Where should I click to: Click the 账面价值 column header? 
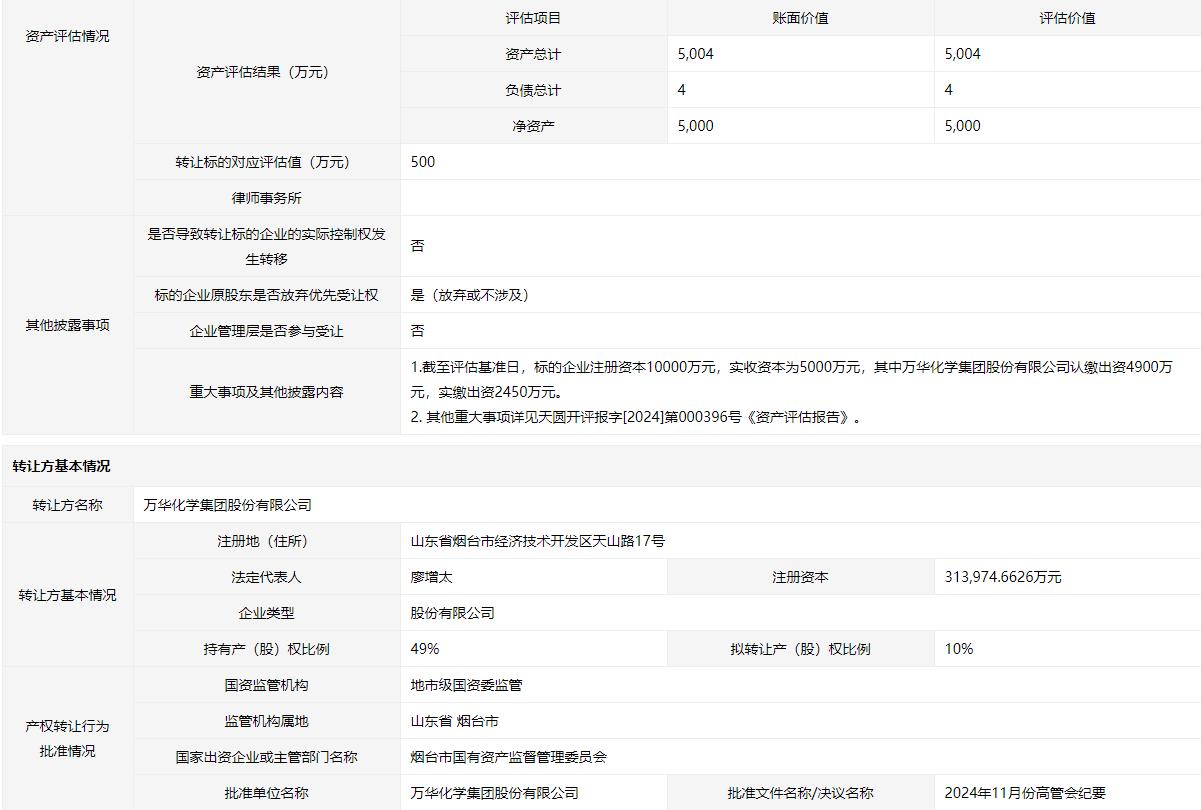click(800, 18)
